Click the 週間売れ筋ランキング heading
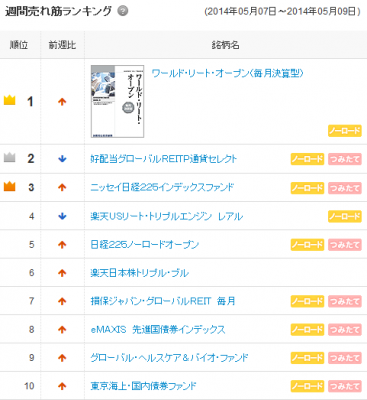This screenshot has width=367, height=400. (x=58, y=11)
